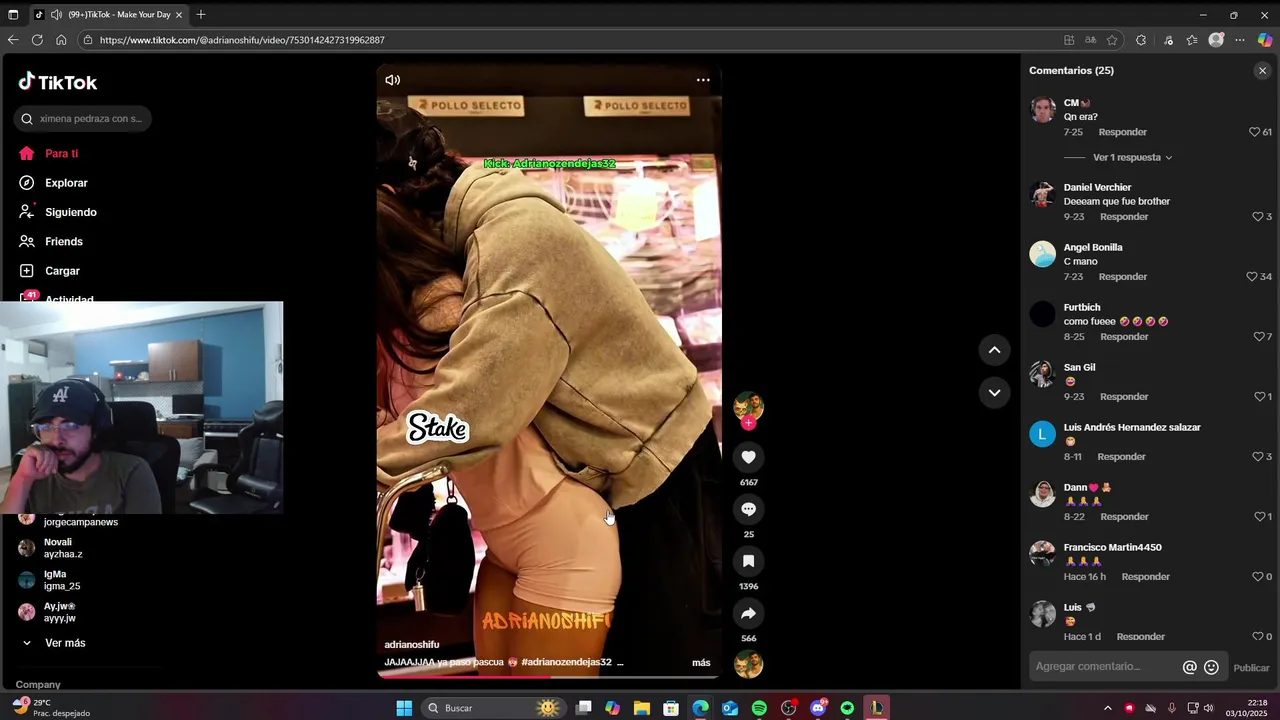Expand 'Ver más' in following accounts list
The image size is (1280, 720).
(x=65, y=643)
